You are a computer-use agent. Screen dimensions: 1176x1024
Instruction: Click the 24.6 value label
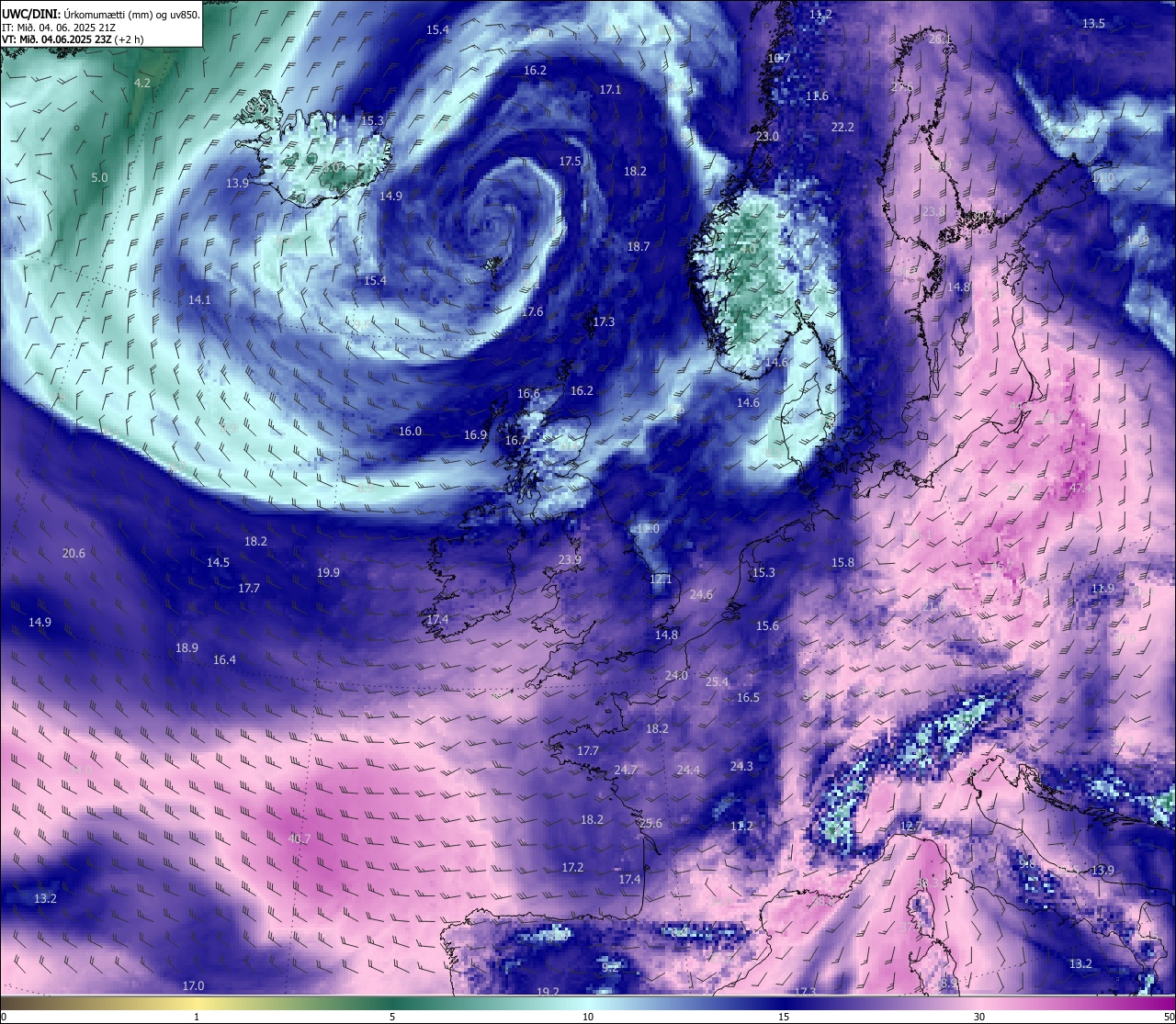(701, 594)
